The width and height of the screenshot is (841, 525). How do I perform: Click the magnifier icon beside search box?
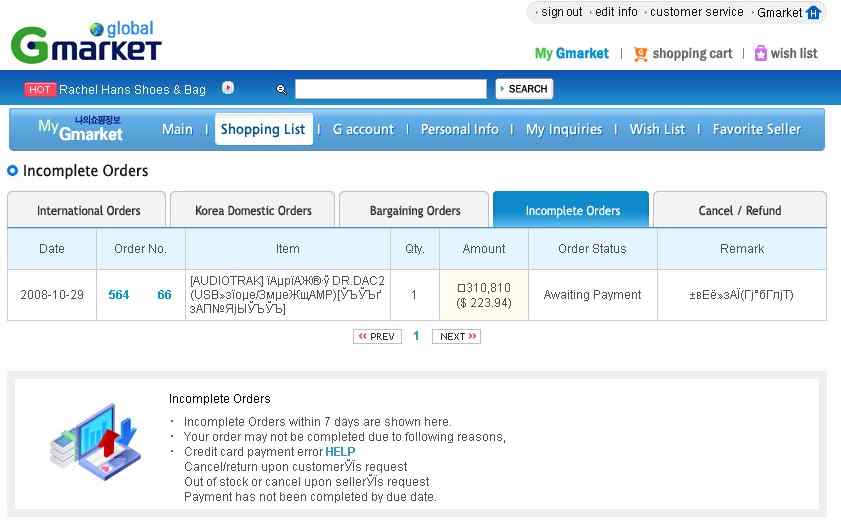tap(281, 89)
